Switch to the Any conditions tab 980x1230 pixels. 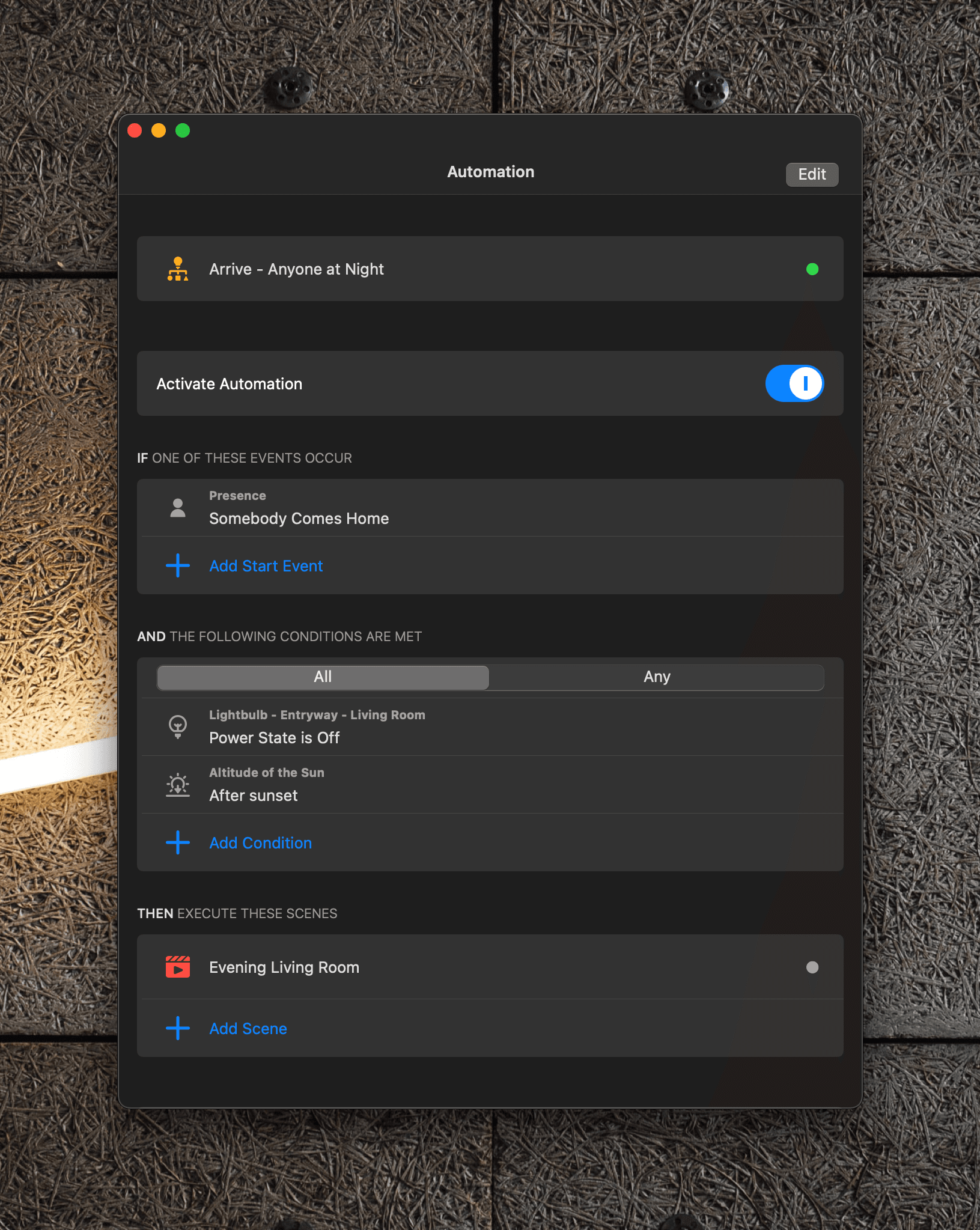(656, 677)
